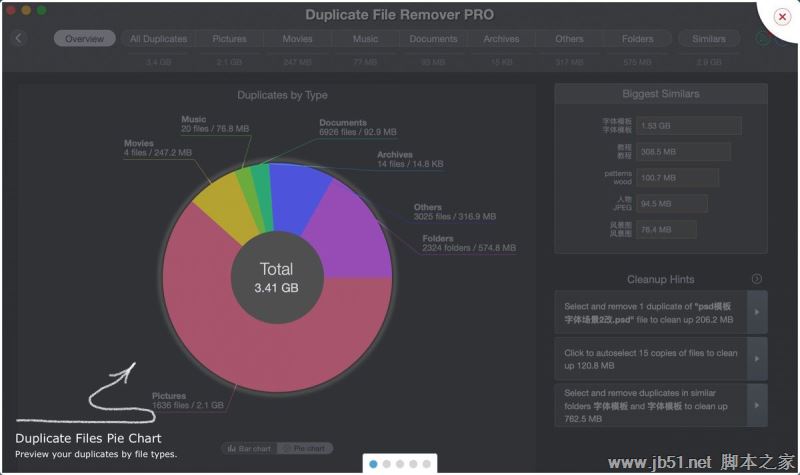Click the Others 3025 files label

(455, 212)
